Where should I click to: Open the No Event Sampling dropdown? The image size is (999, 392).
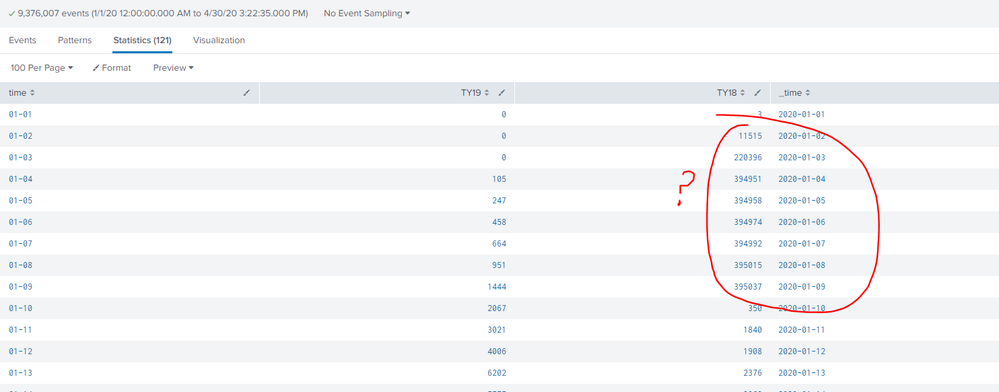[367, 13]
